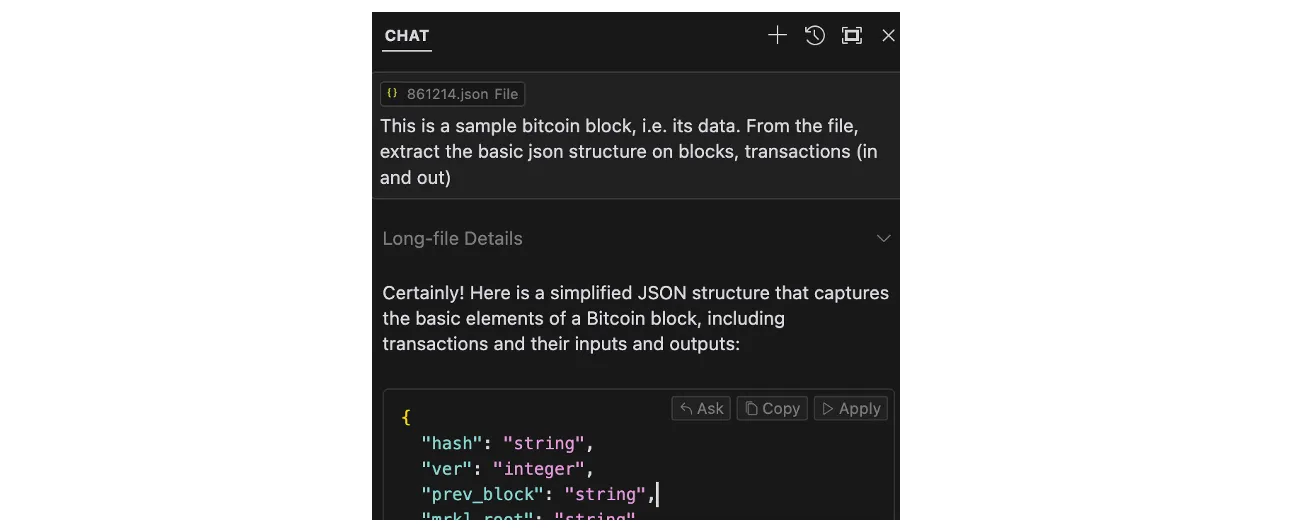1294x528 pixels.
Task: Click the "hash" key in code
Action: 452,443
